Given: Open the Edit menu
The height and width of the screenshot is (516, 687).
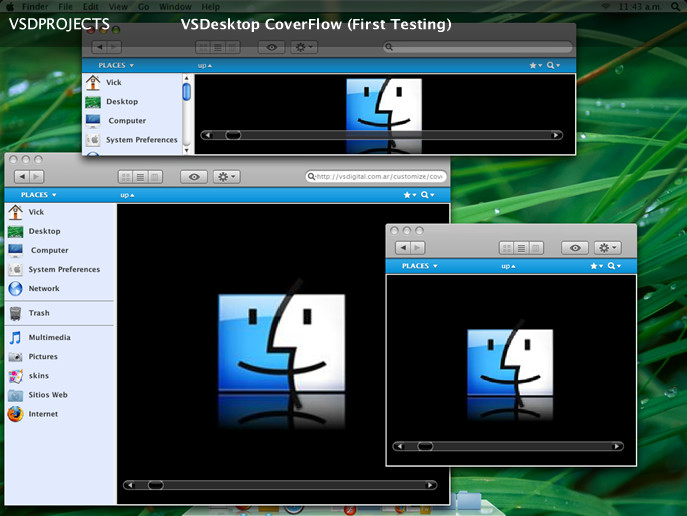Looking at the screenshot, I should (91, 7).
